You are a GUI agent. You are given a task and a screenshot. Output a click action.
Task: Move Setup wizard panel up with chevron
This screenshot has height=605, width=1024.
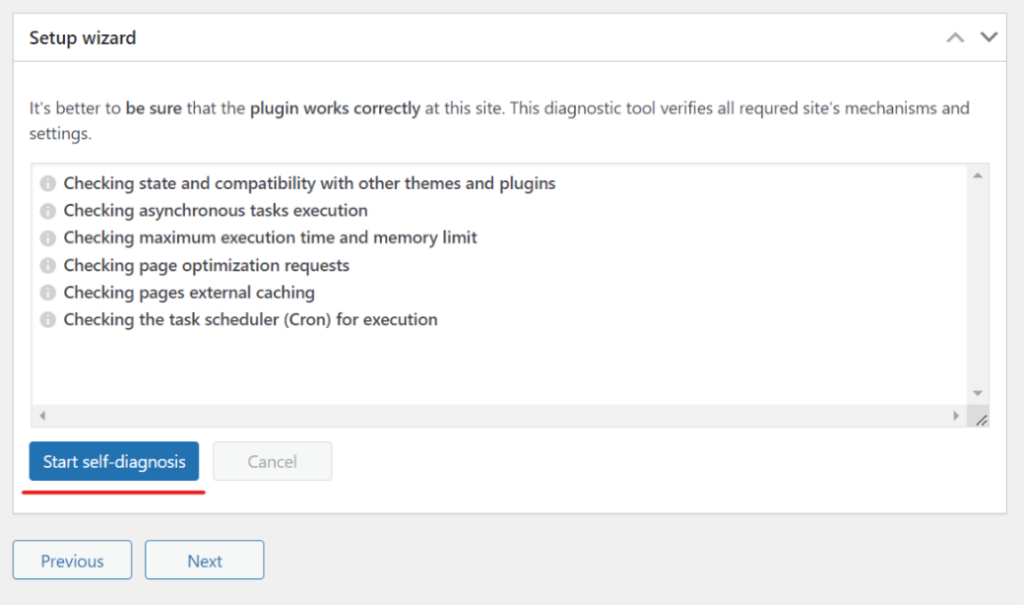point(955,37)
